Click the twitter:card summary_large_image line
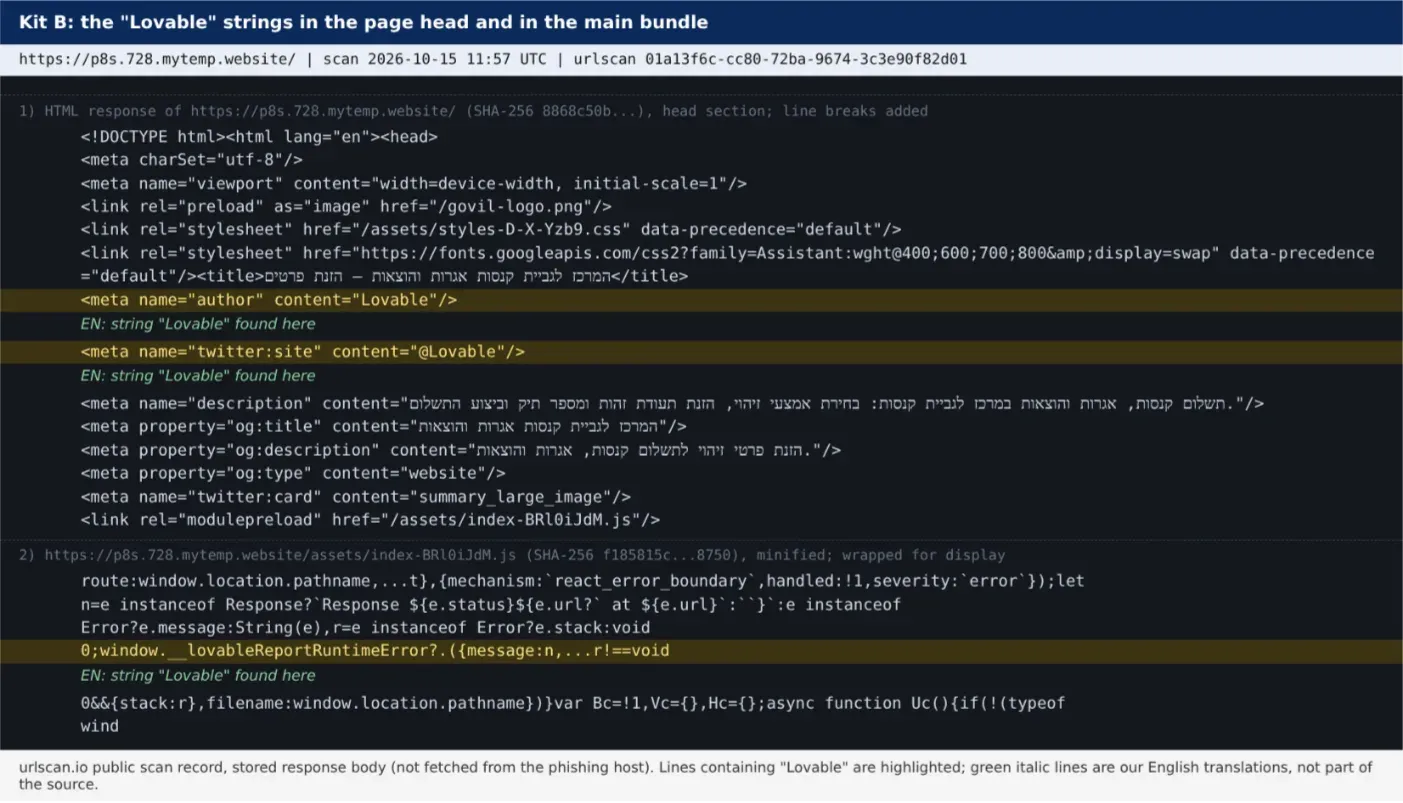Viewport: 1403px width, 803px height. (x=356, y=497)
